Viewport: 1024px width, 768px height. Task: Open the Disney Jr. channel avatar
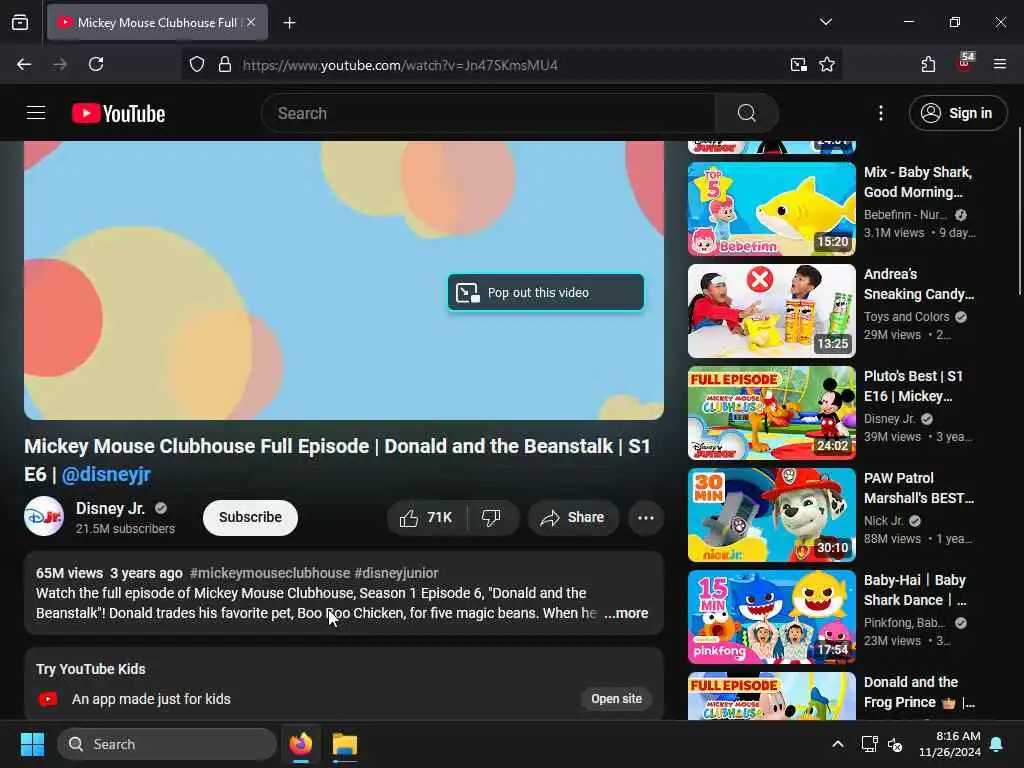coord(44,517)
